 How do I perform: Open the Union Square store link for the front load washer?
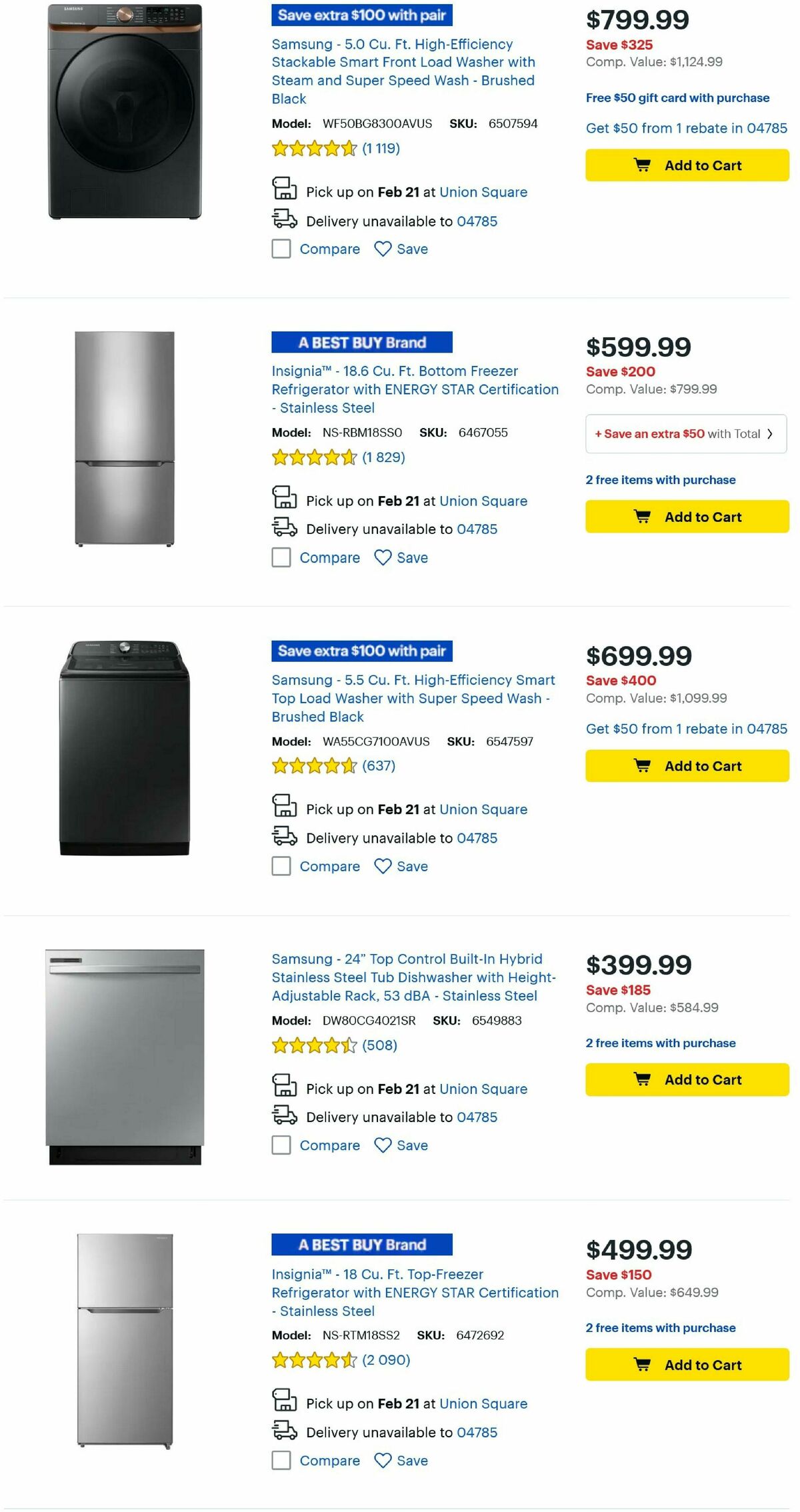tap(483, 191)
